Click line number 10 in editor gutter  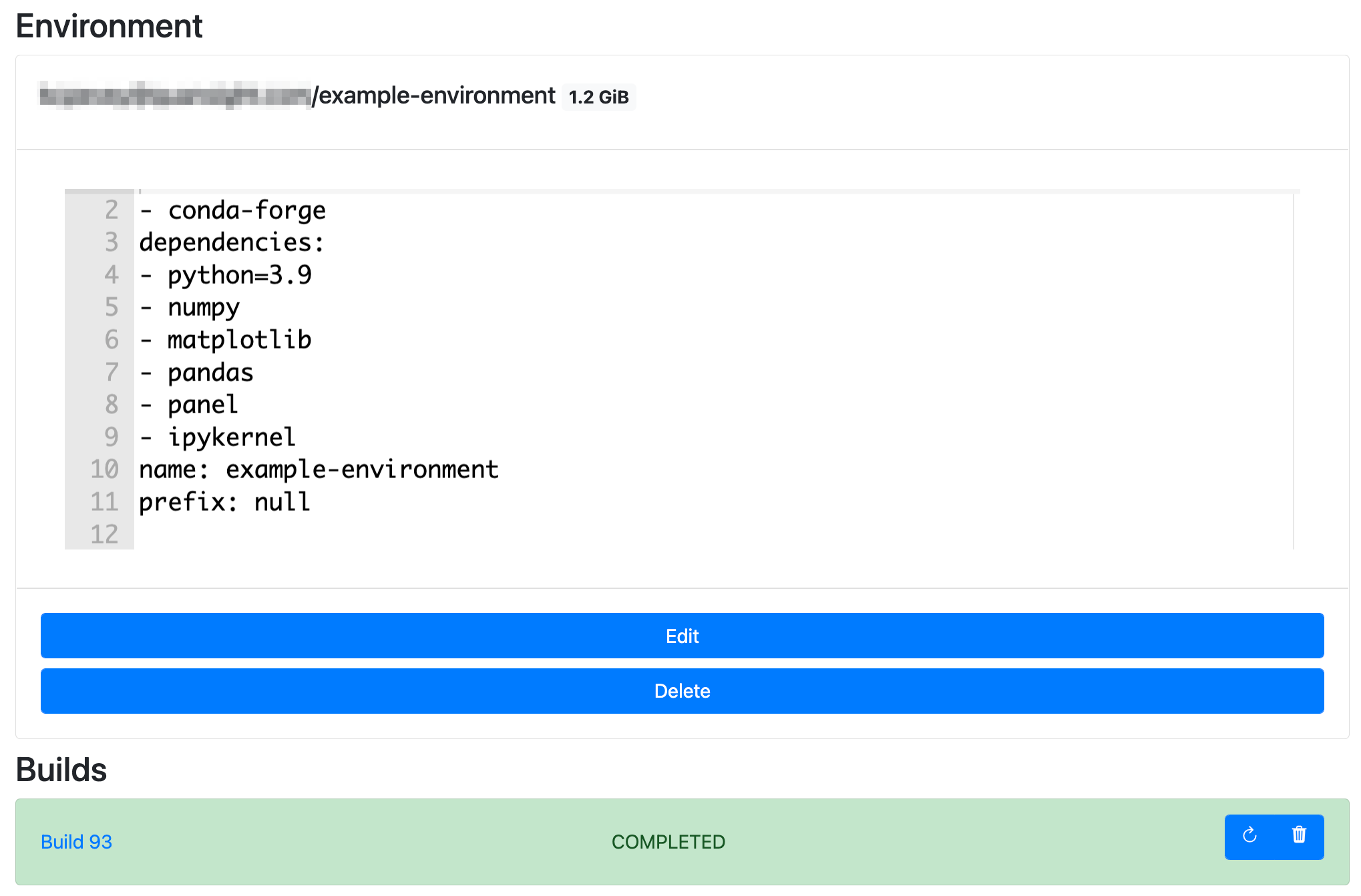pyautogui.click(x=104, y=469)
